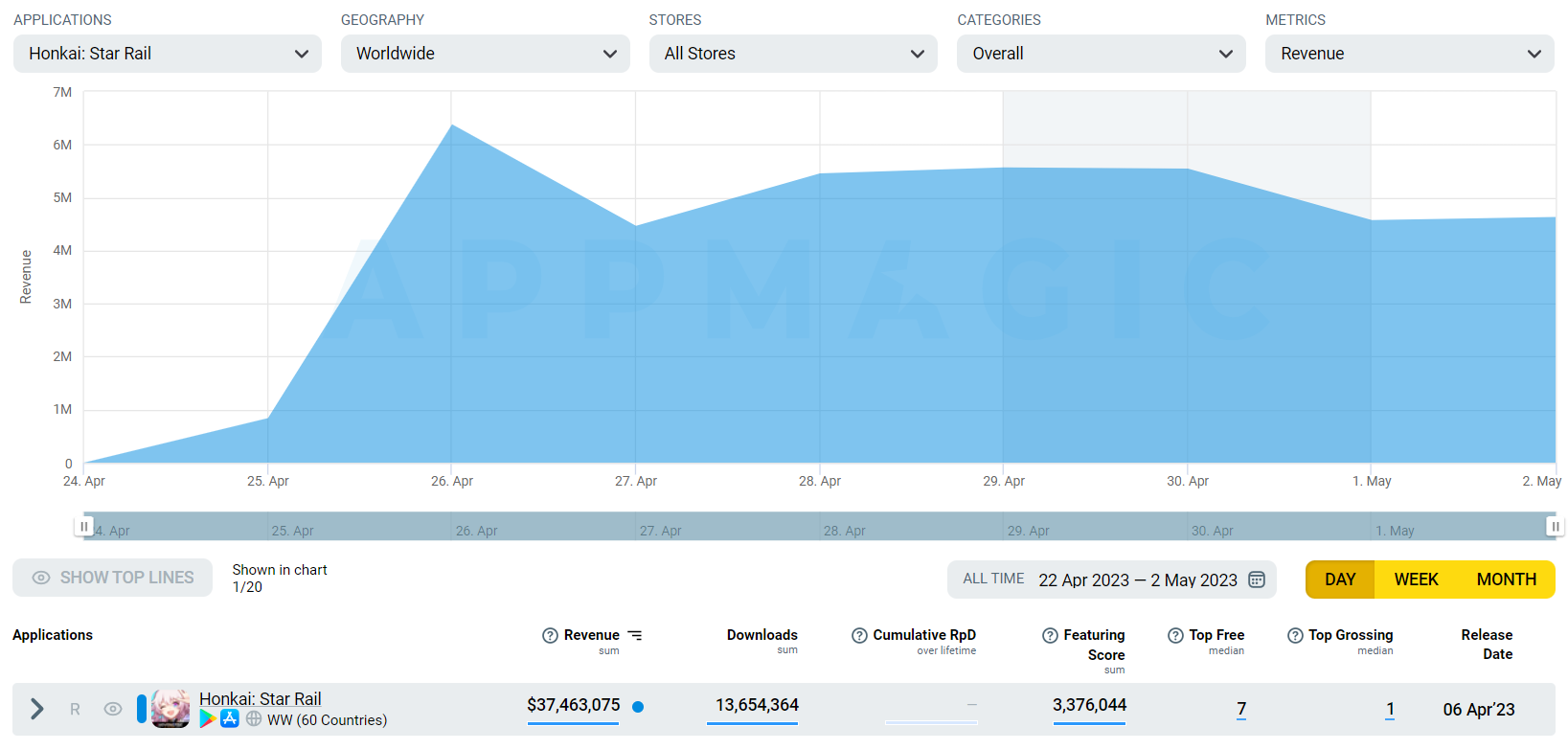
Task: Open the Categories dropdown set to Overall
Action: [x=1102, y=54]
